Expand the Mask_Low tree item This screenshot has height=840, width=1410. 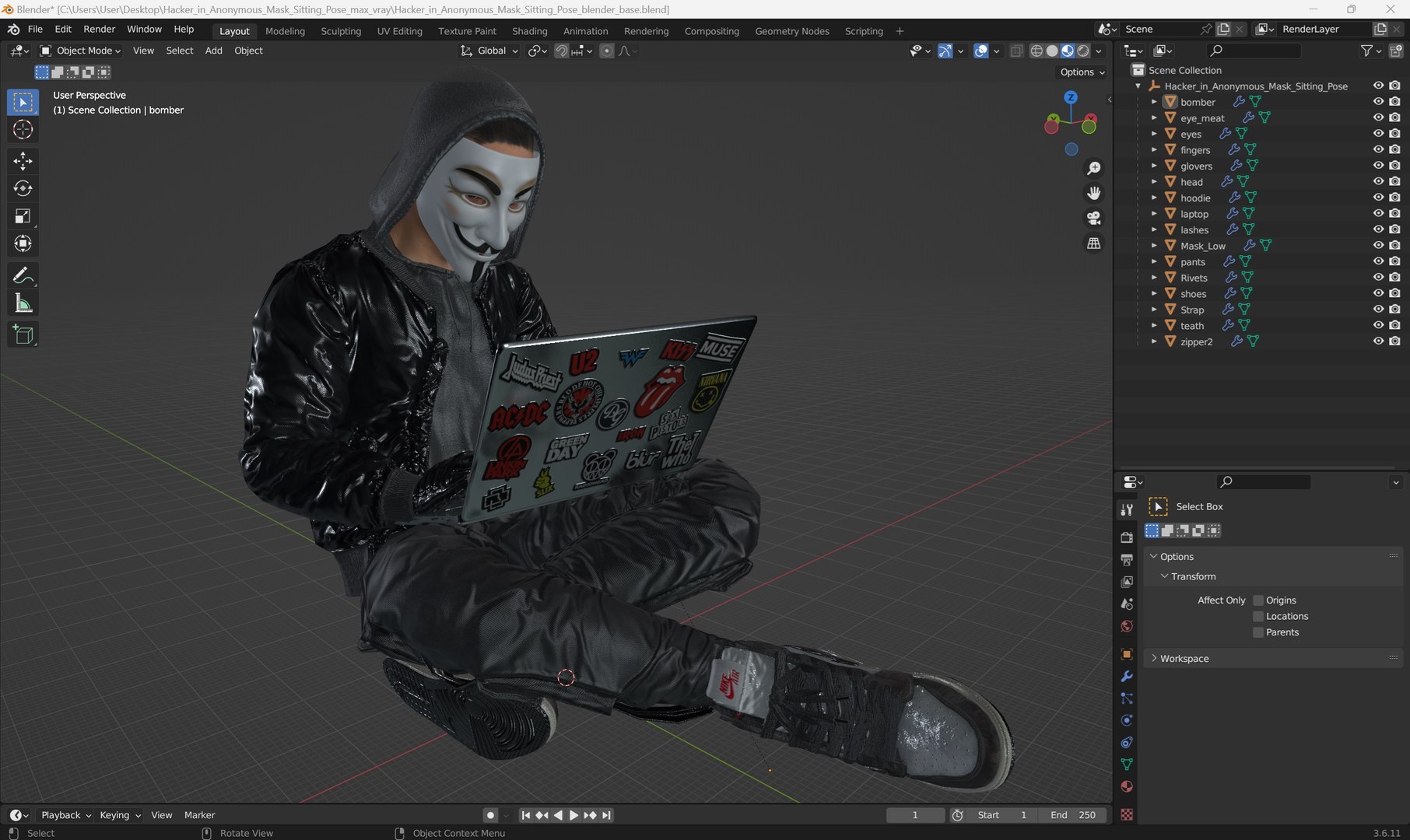(x=1154, y=246)
